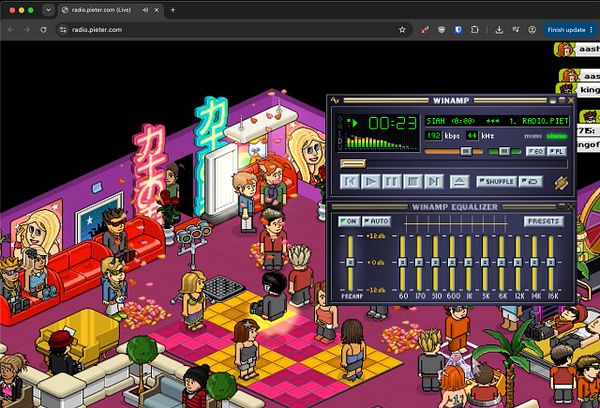
Task: Click the 600 Hz equalizer band slider
Action: tap(452, 263)
